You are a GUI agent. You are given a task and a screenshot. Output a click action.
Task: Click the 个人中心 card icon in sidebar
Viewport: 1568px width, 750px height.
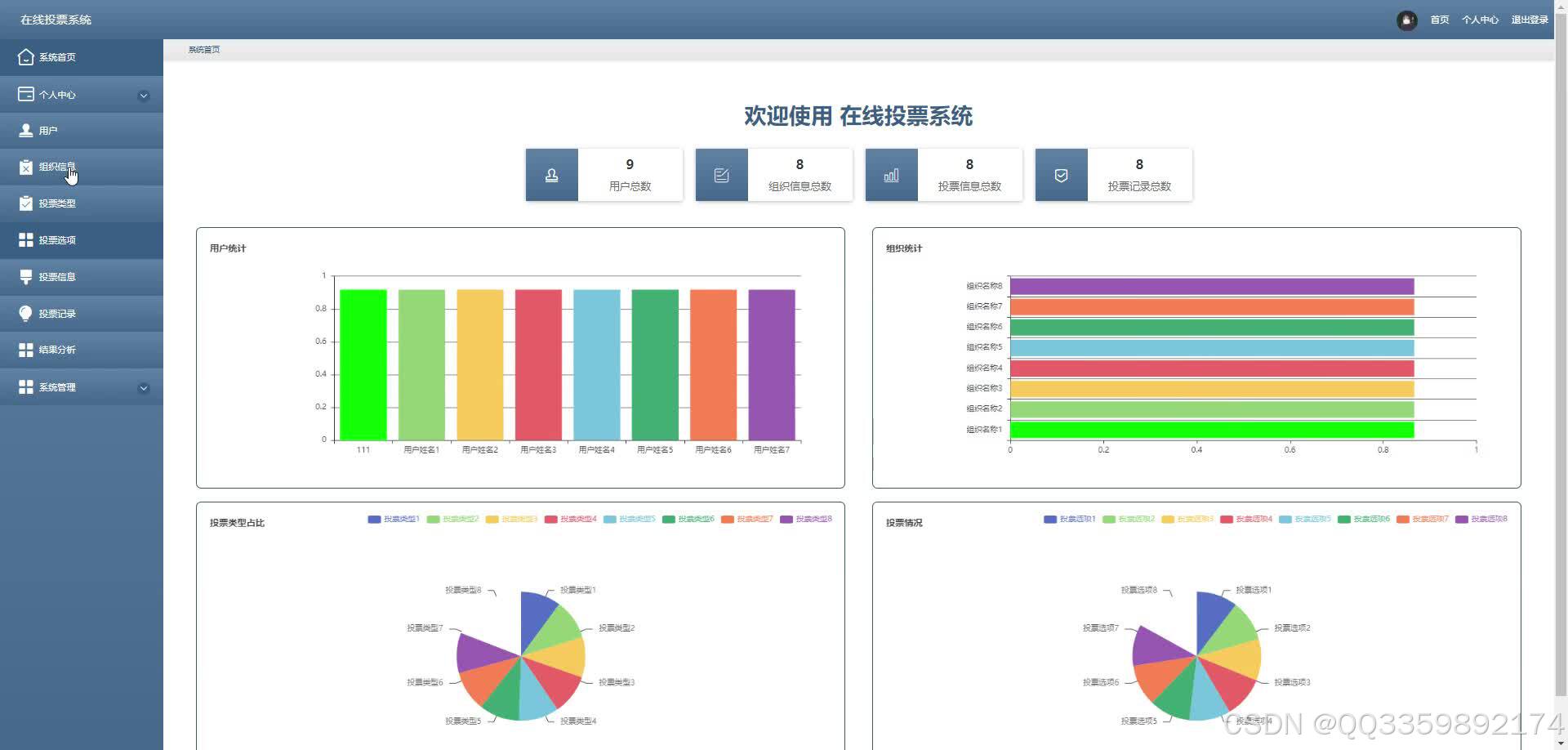pos(26,94)
